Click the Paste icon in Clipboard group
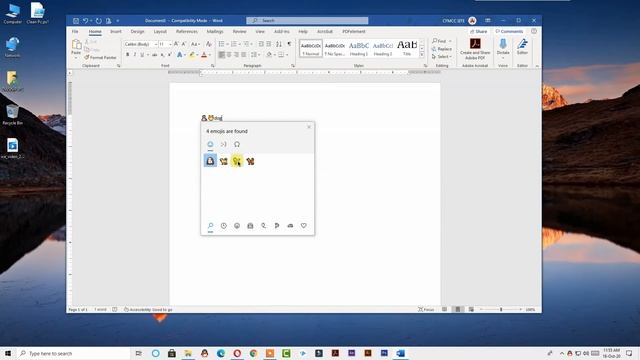The image size is (640, 360). [x=76, y=44]
